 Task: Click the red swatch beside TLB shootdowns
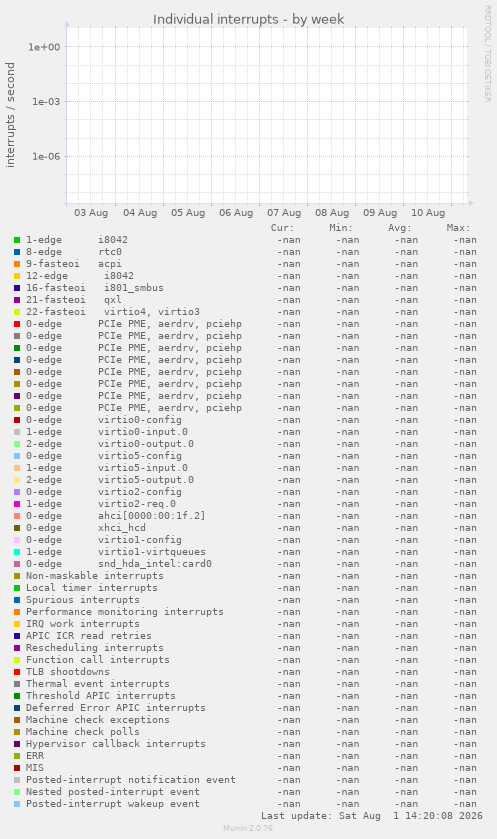point(17,672)
